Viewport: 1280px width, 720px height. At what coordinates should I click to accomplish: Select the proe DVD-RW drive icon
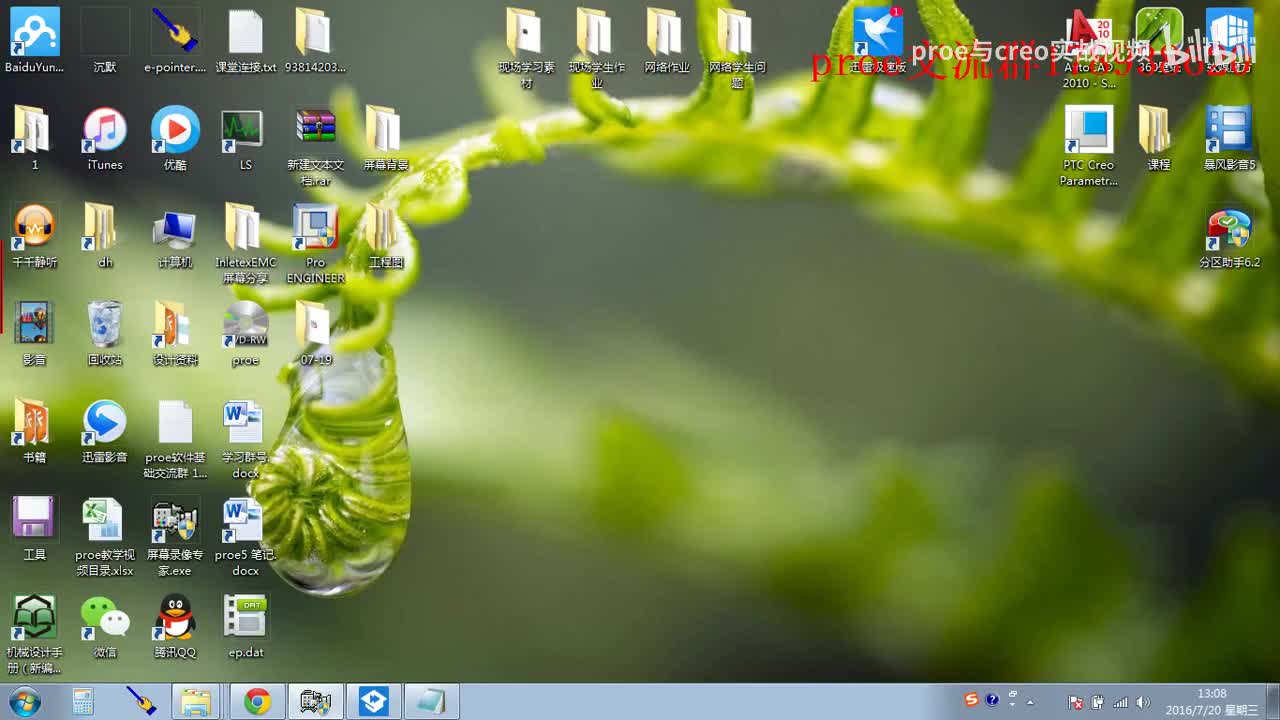point(245,333)
